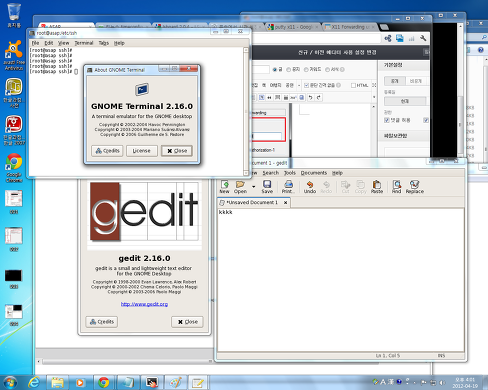
Task: Close the Unsaved Document 1 tab
Action: pyautogui.click(x=285, y=202)
